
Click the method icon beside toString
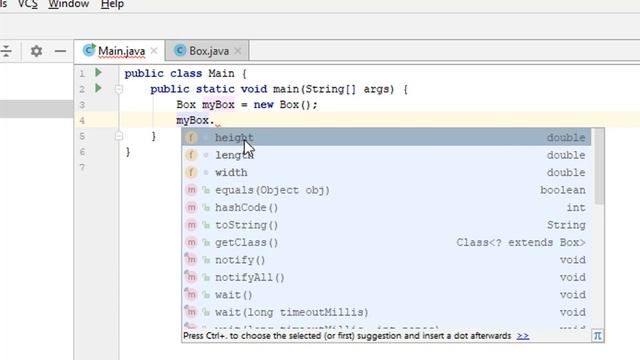tap(191, 225)
